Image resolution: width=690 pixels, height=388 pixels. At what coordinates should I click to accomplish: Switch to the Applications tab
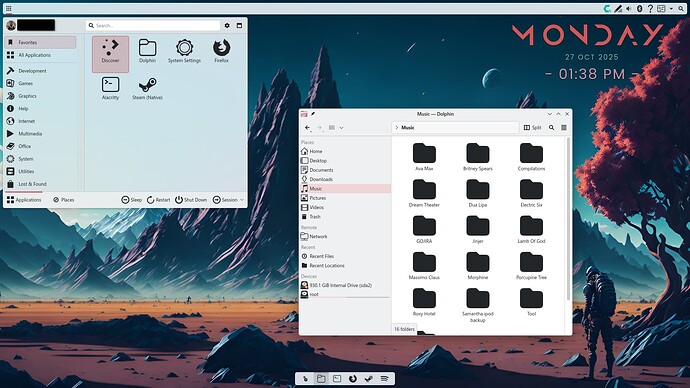(x=24, y=200)
